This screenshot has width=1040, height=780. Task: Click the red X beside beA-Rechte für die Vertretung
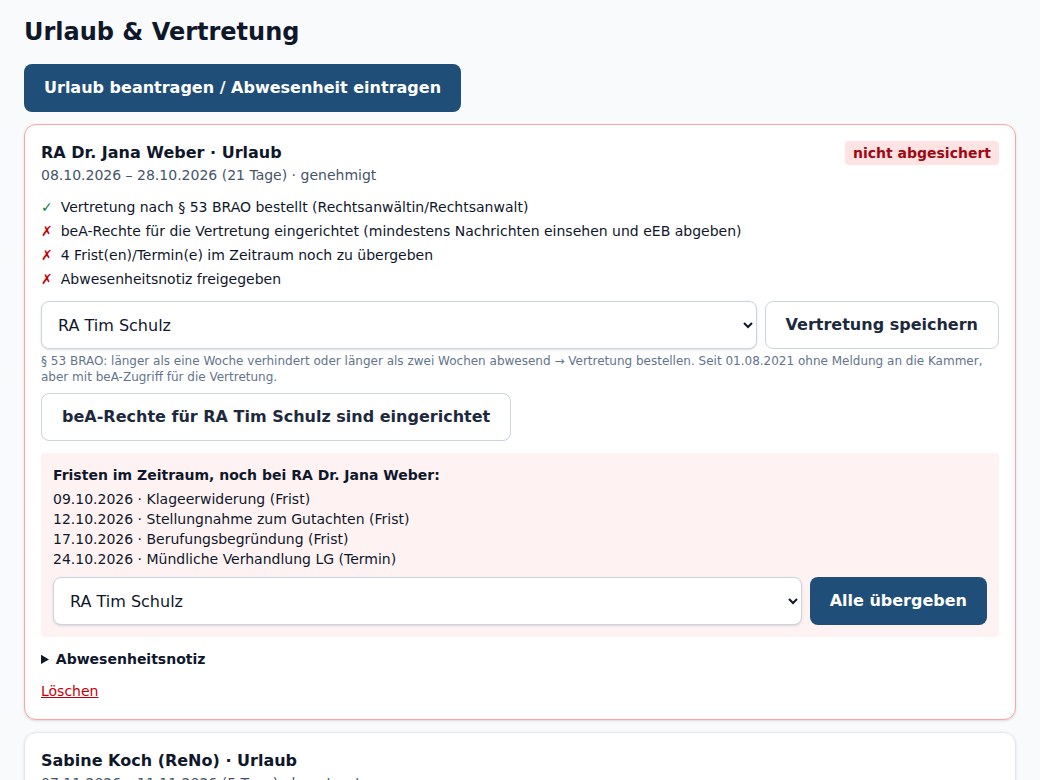46,231
